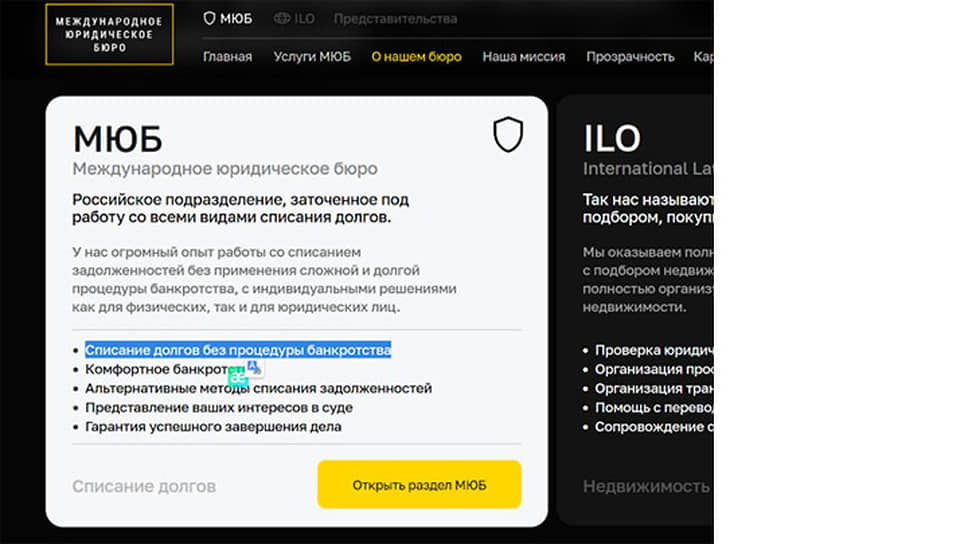Click the Международное юридическое бюро logo
Viewport: 968px width, 544px height.
tap(109, 34)
